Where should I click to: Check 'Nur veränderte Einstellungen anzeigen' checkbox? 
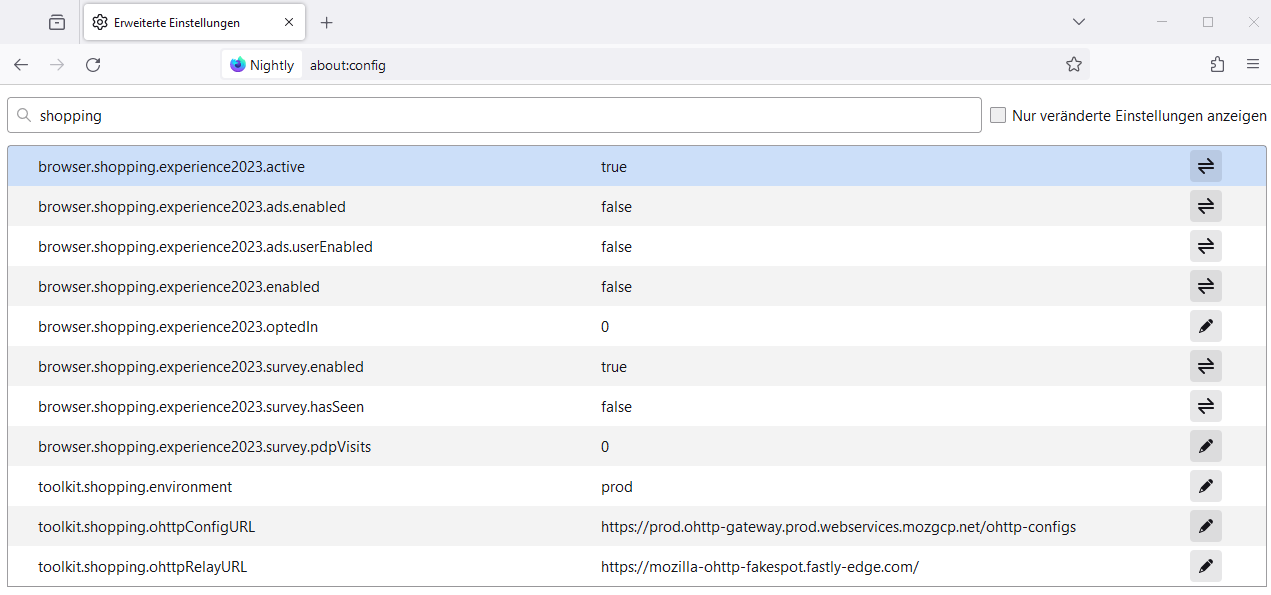tap(998, 115)
